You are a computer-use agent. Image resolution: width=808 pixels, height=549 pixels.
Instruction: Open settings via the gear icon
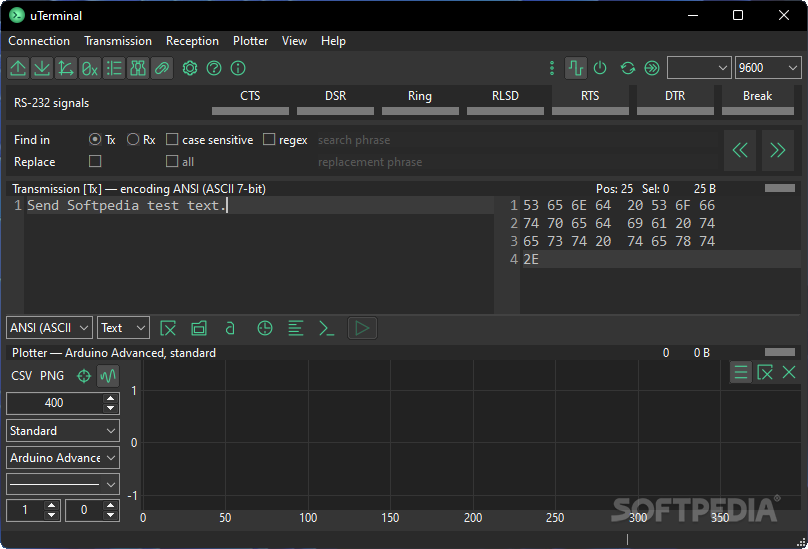pos(190,68)
